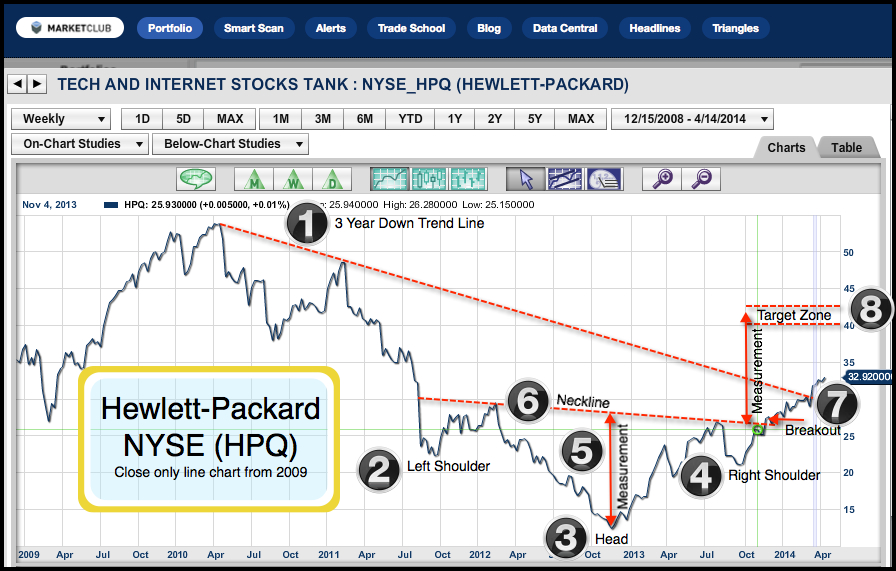The width and height of the screenshot is (896, 571).
Task: Toggle the weekly triangle (W) indicator
Action: pyautogui.click(x=293, y=179)
